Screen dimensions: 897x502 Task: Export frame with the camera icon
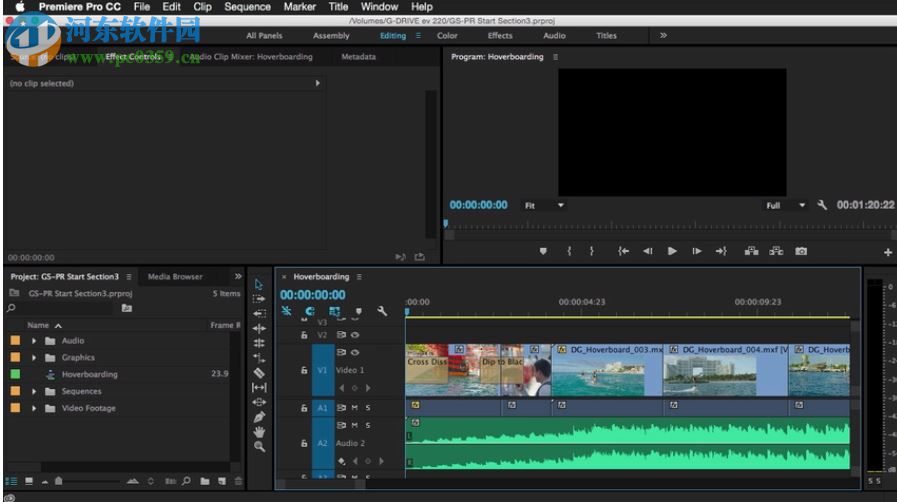point(801,251)
